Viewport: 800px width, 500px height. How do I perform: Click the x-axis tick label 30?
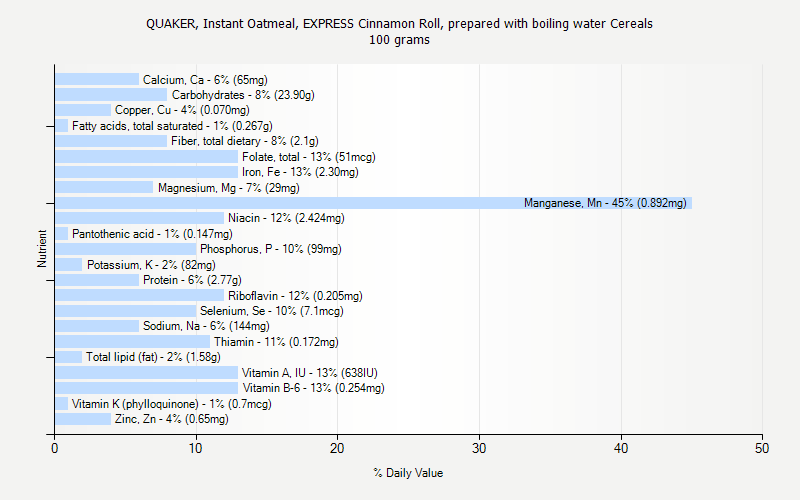(479, 448)
